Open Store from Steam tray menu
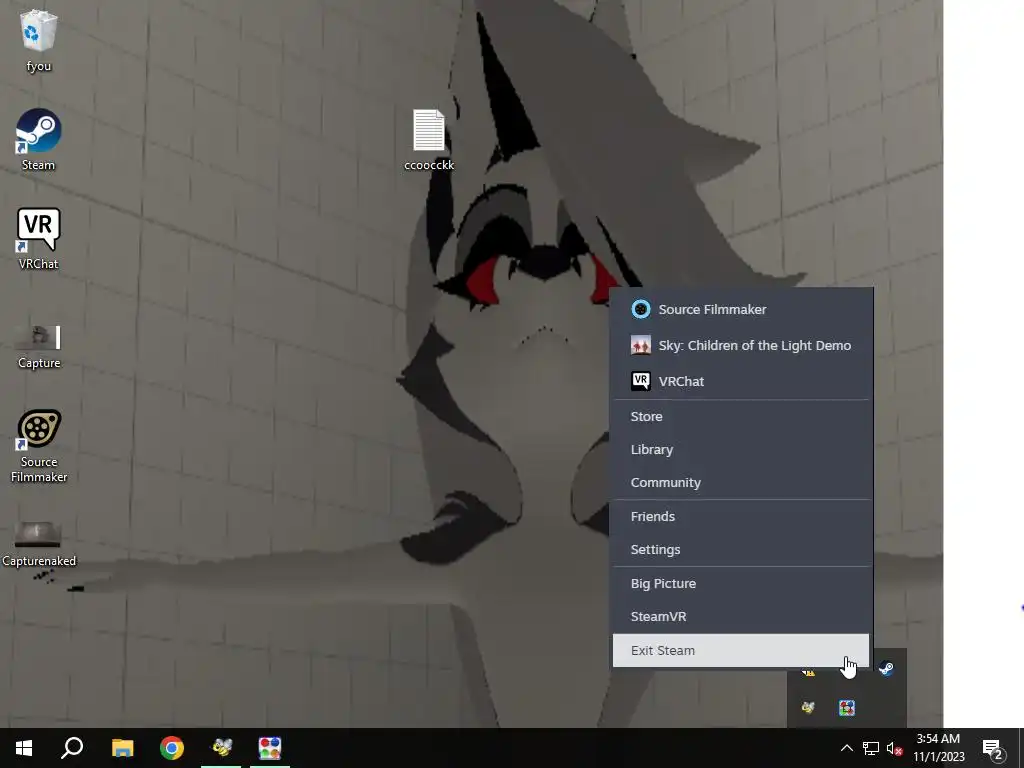Image resolution: width=1024 pixels, height=768 pixels. 741,417
